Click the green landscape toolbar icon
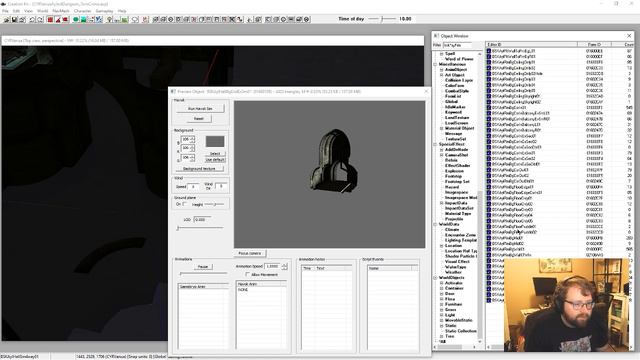 (x=124, y=19)
